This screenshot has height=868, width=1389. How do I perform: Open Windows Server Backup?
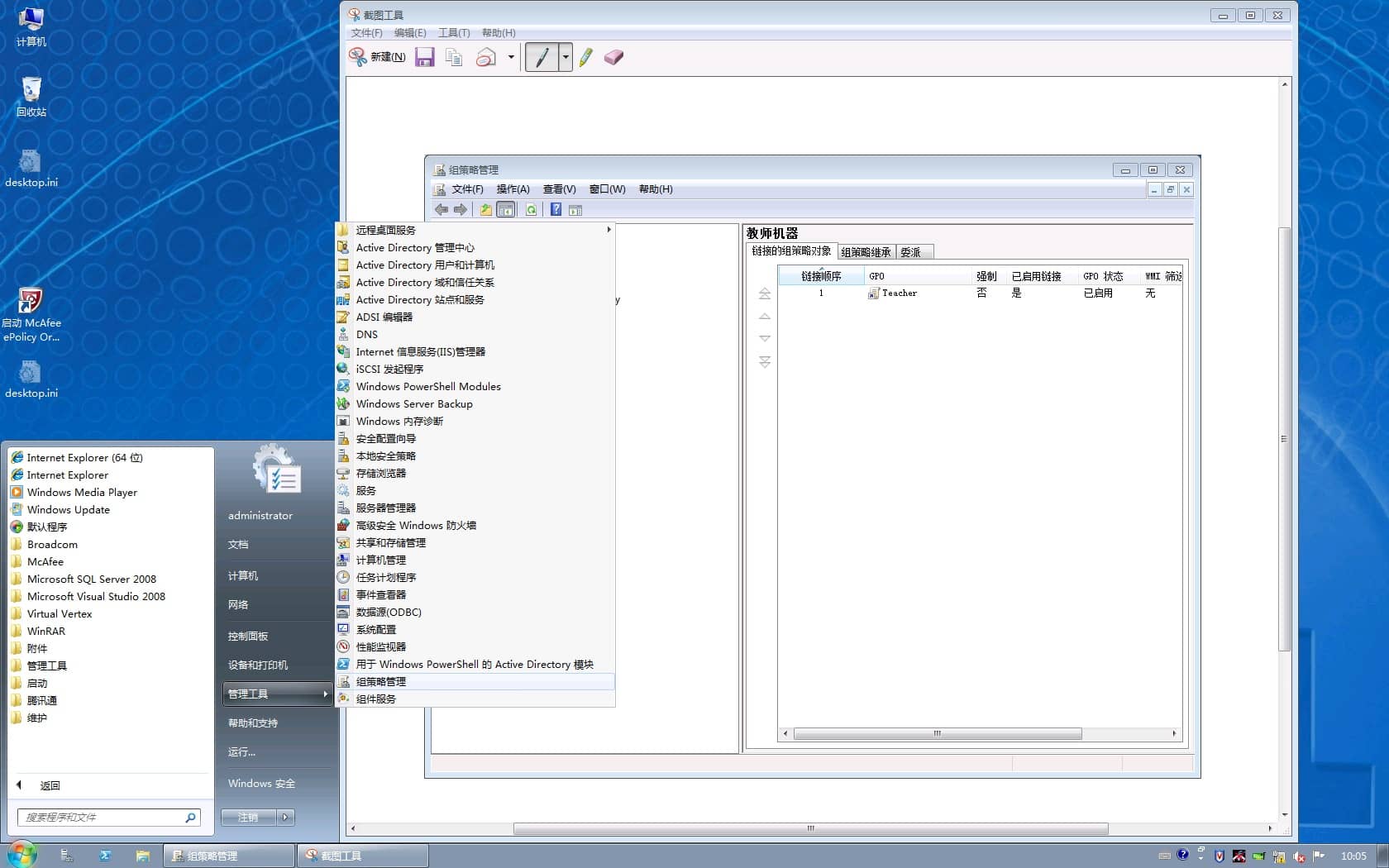475,403
